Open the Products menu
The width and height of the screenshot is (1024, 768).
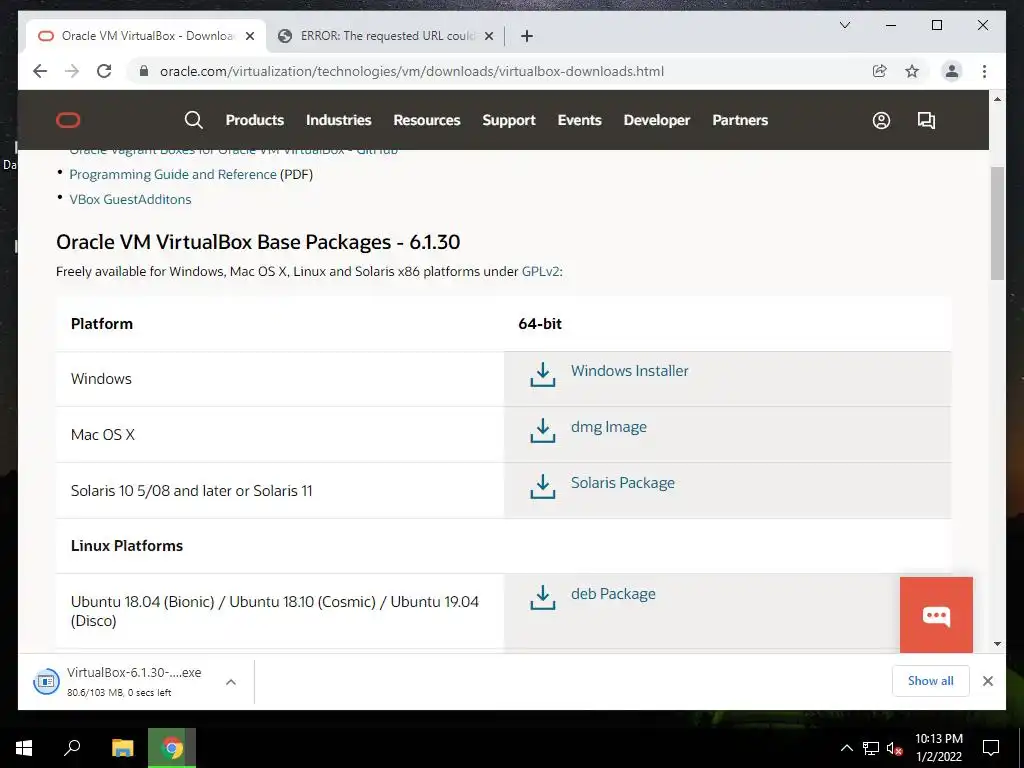(x=255, y=120)
